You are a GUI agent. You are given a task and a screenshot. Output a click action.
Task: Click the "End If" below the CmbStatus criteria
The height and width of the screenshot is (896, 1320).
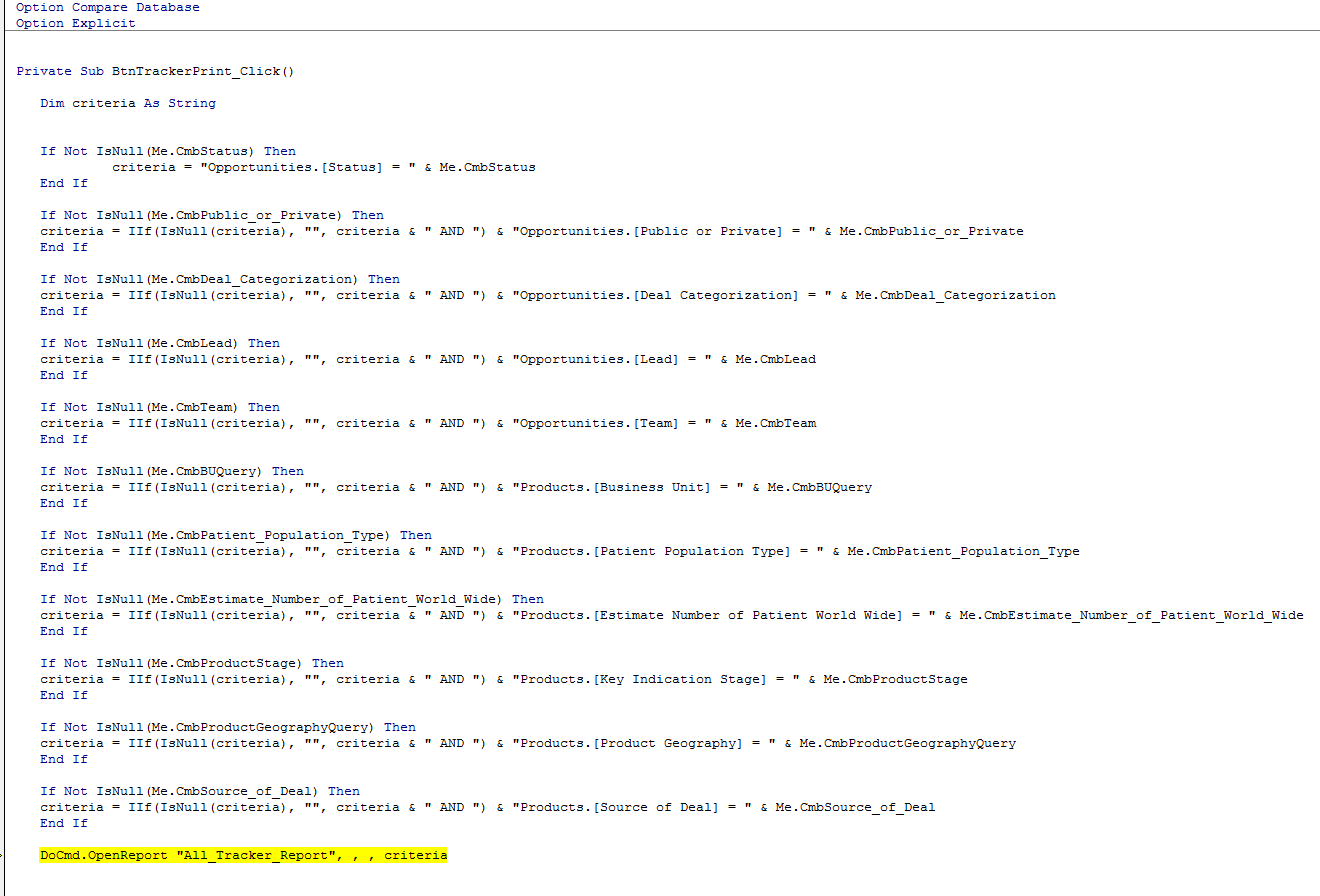pos(64,183)
